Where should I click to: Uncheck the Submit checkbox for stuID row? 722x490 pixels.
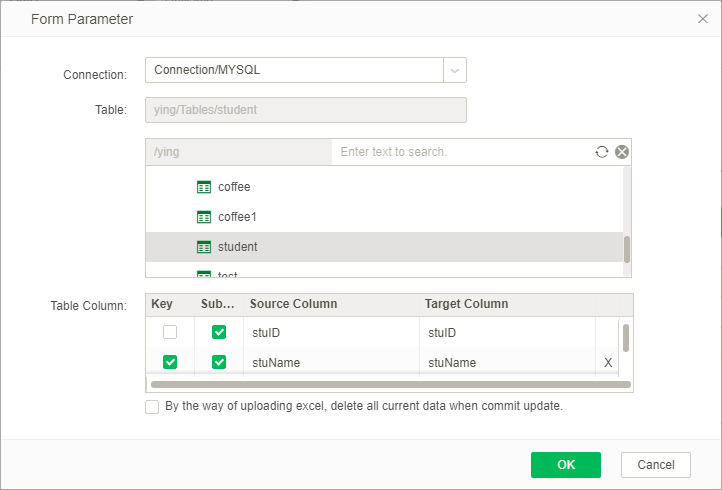[x=219, y=332]
